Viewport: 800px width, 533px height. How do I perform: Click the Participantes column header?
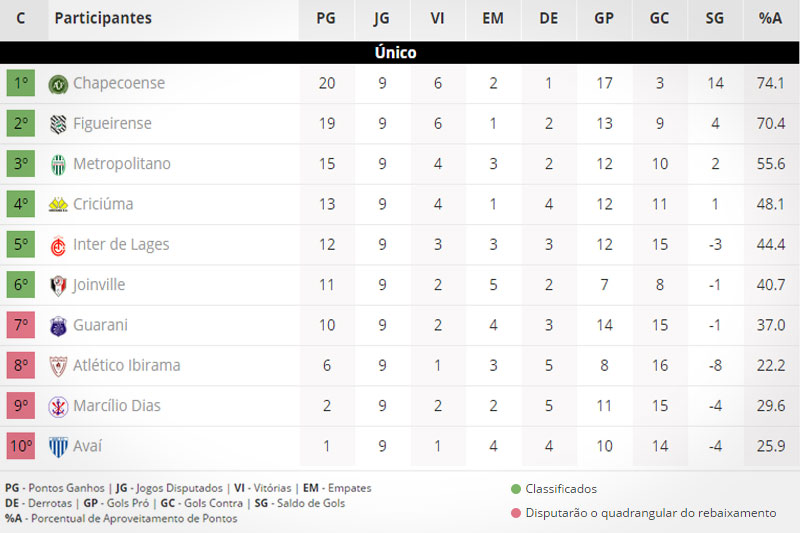tap(103, 18)
